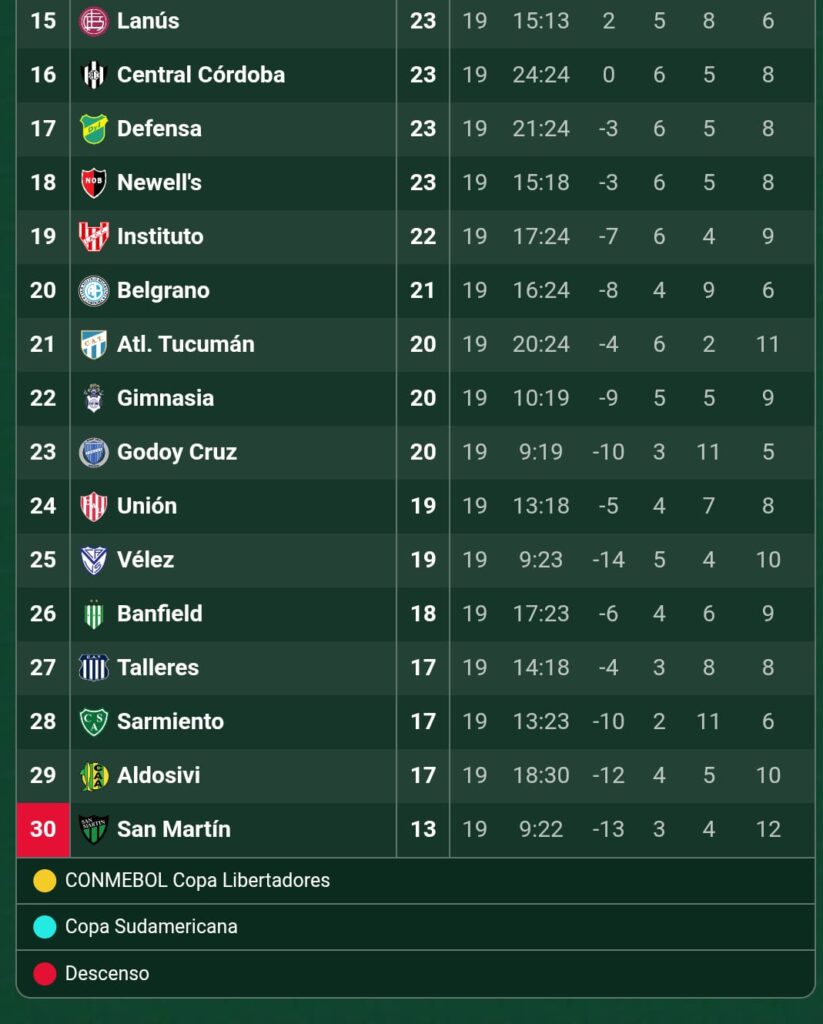Image resolution: width=823 pixels, height=1024 pixels.
Task: Click the Instituto striped crest icon
Action: (93, 236)
